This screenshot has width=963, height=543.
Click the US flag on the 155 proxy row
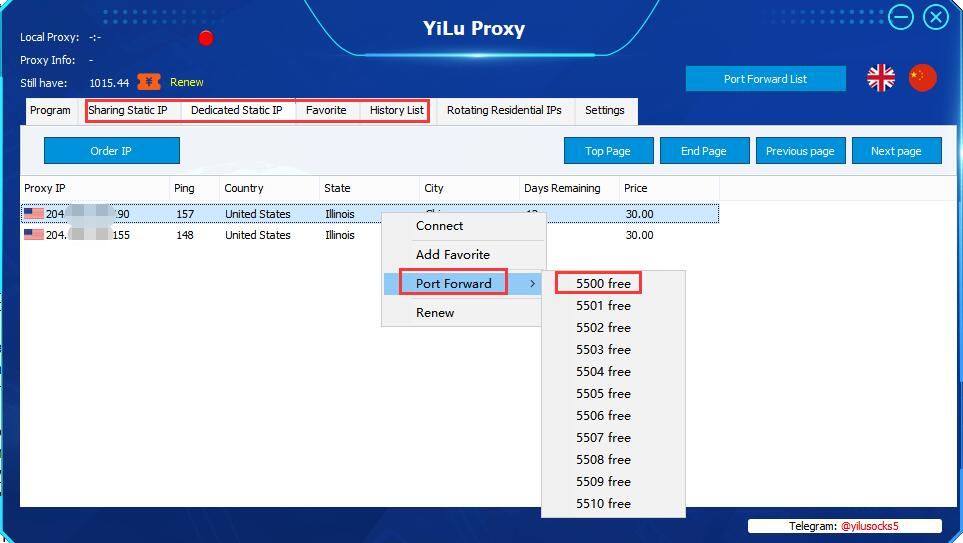pos(34,234)
